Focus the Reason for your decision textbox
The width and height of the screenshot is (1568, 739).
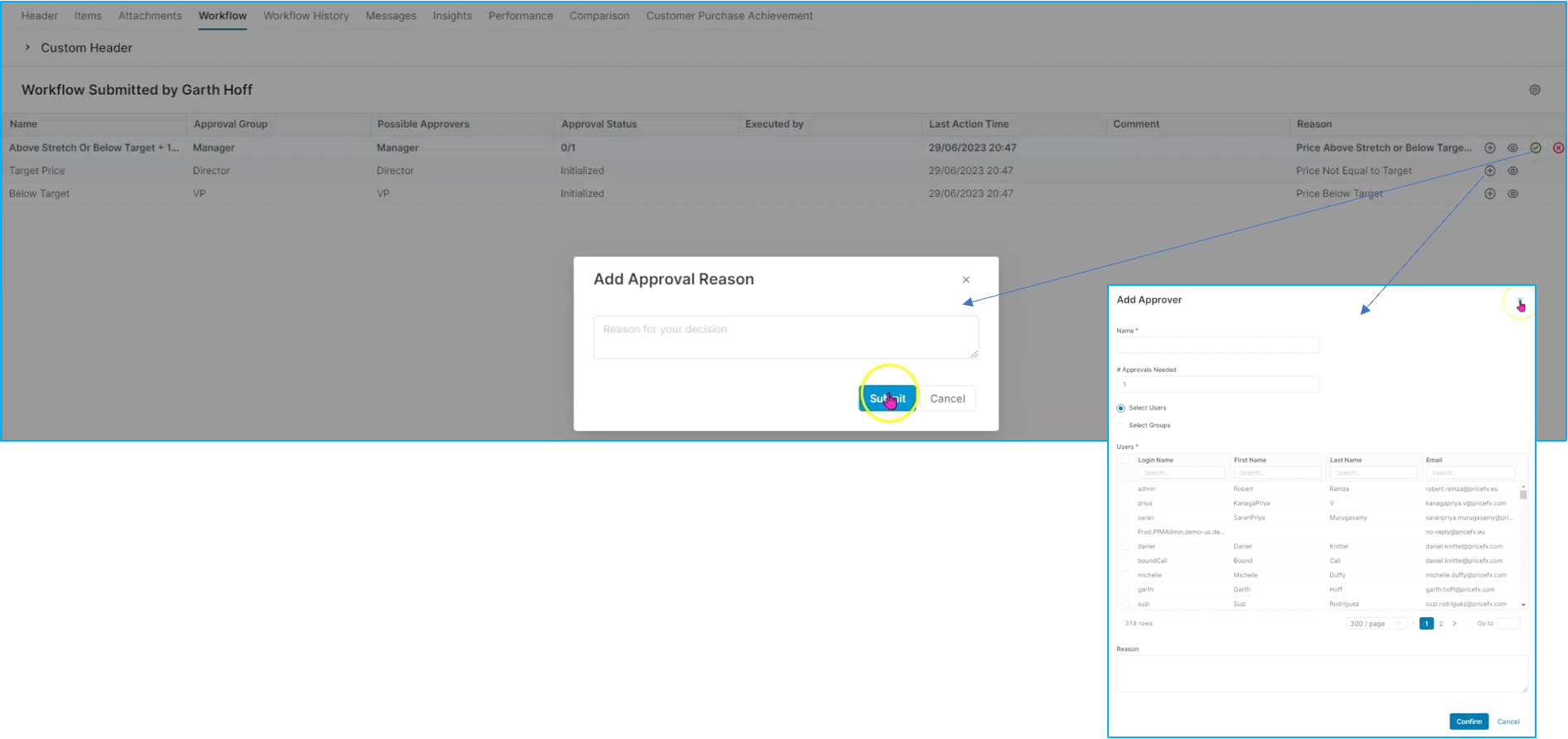[786, 337]
